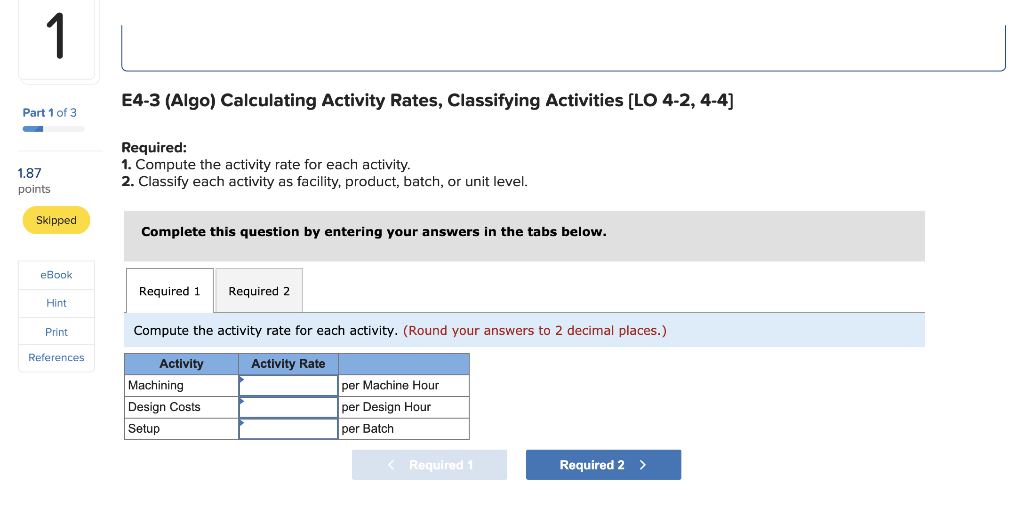The width and height of the screenshot is (1024, 507).
Task: Click the right chevron on Required 2 button
Action: (643, 465)
